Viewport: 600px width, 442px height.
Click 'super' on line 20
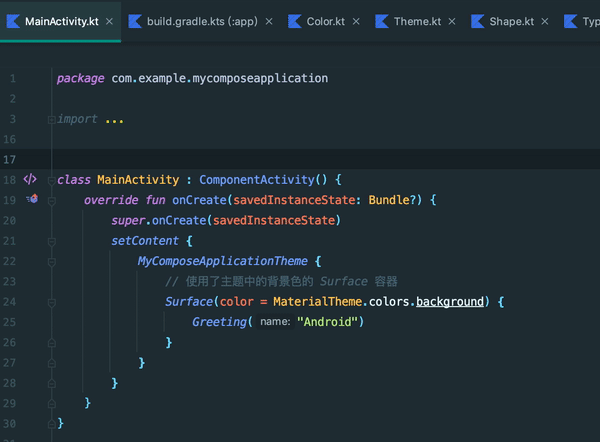point(128,220)
